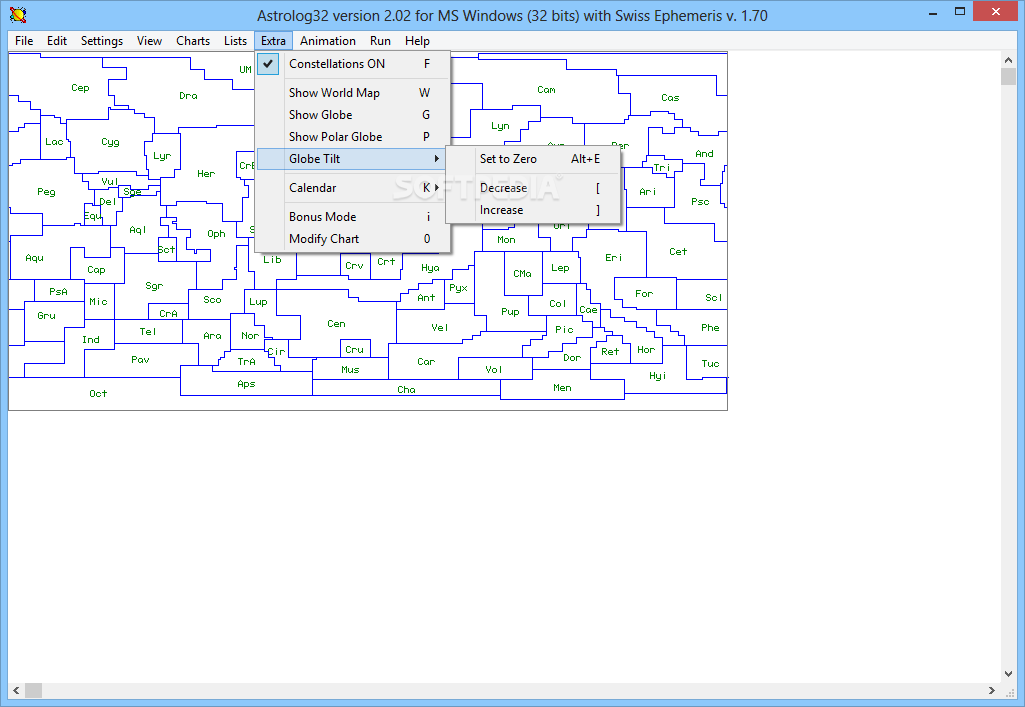Image resolution: width=1025 pixels, height=707 pixels.
Task: Click the 'Cam' constellation label
Action: pos(546,90)
